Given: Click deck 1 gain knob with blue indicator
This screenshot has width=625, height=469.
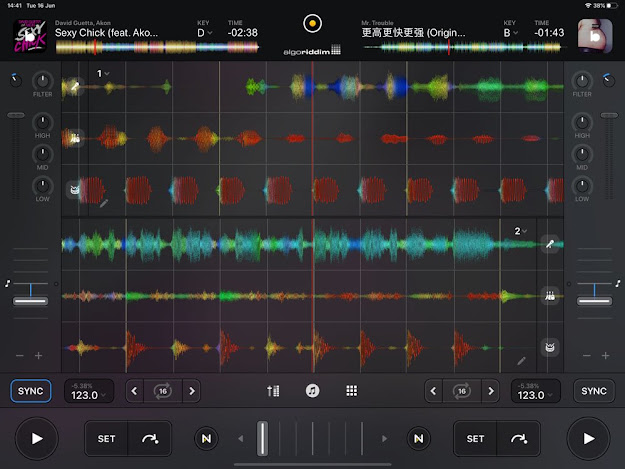Looking at the screenshot, I should click(x=16, y=80).
